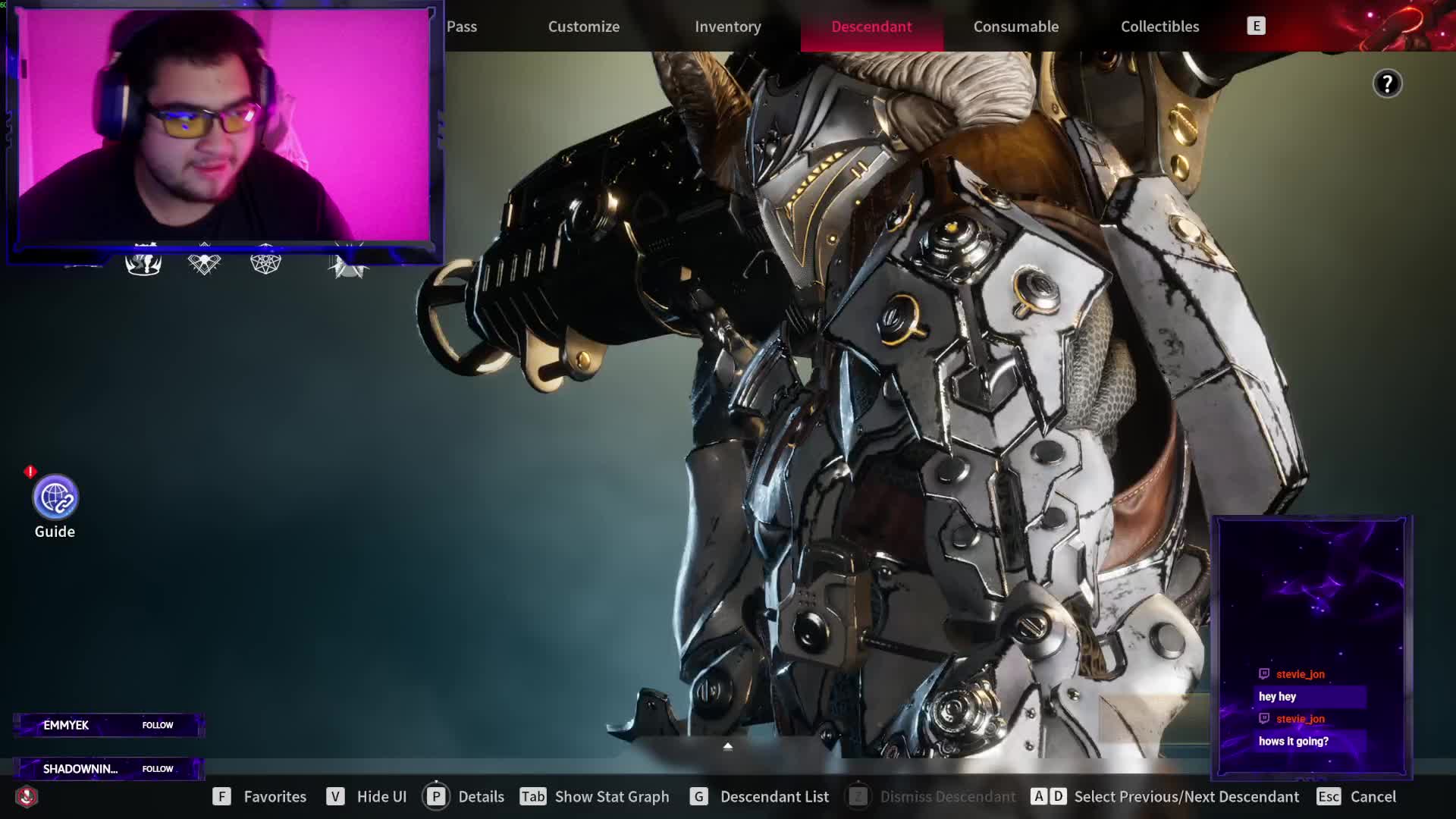Expand the bottom center up arrow

728,746
